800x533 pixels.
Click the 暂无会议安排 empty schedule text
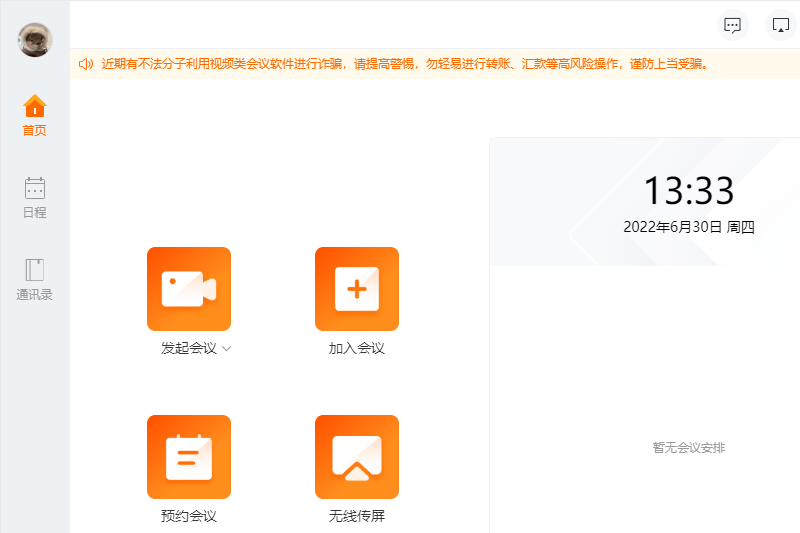pyautogui.click(x=688, y=448)
